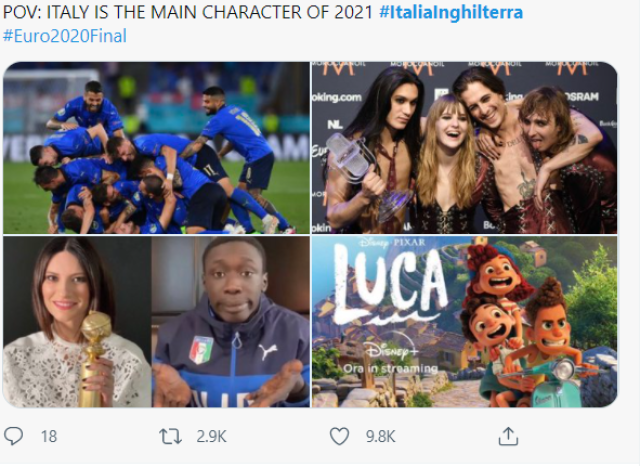Click the 2.9K retweets count
Image resolution: width=640 pixels, height=466 pixels.
[x=210, y=436]
